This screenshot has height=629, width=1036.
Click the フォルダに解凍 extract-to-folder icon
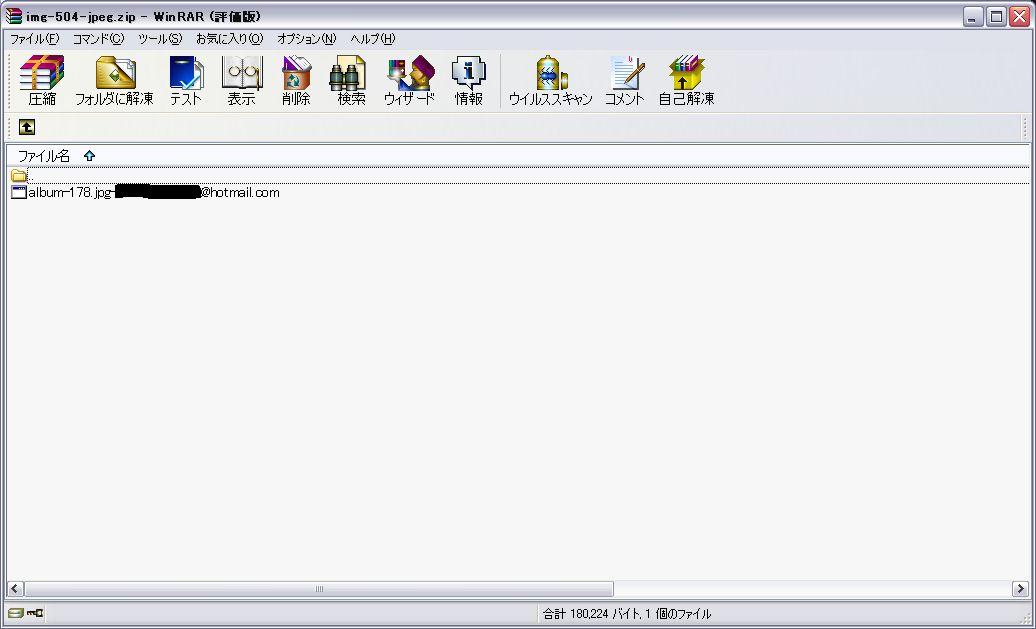pyautogui.click(x=114, y=81)
